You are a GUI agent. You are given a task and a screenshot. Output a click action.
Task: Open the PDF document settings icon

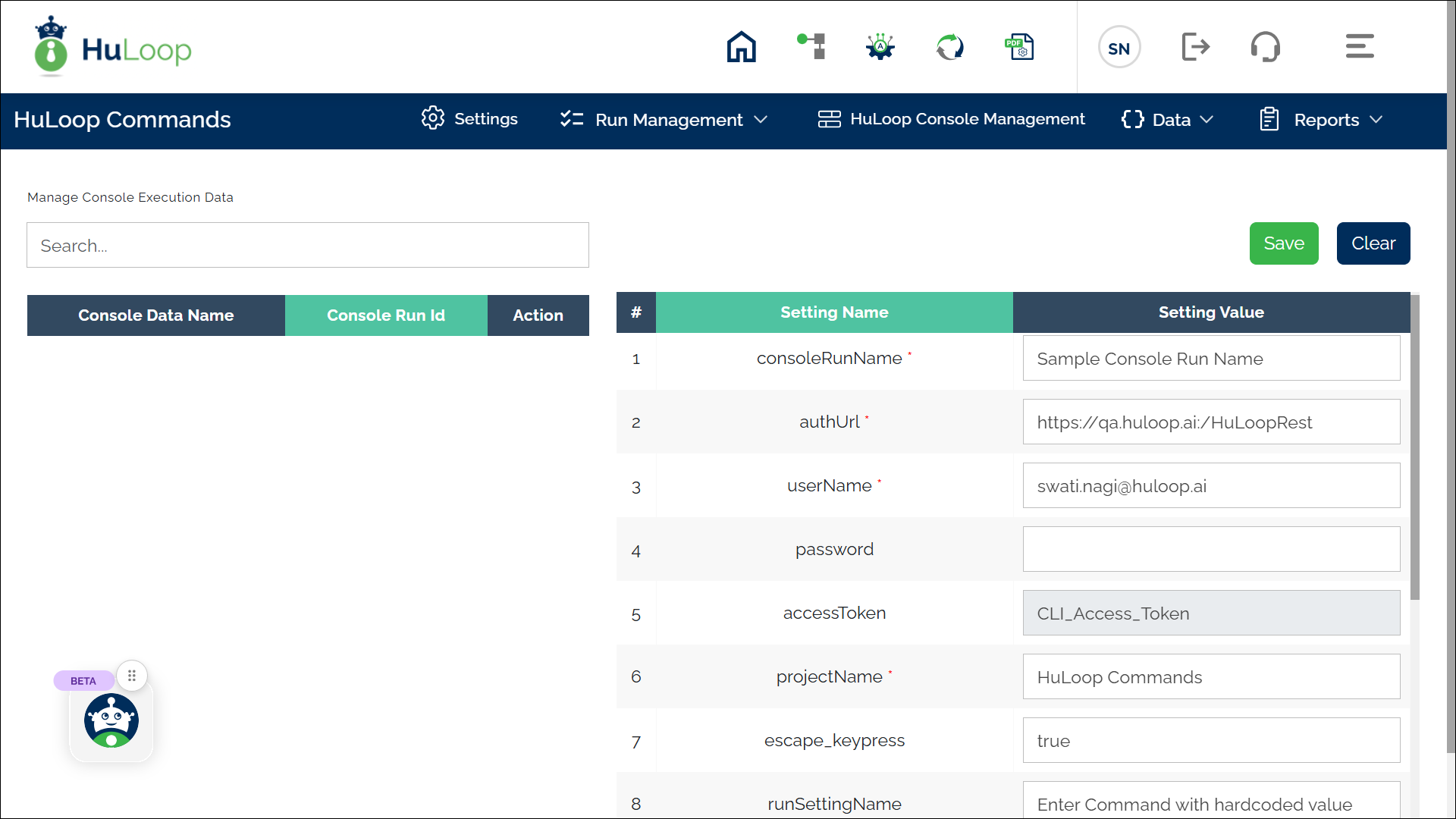coord(1019,47)
